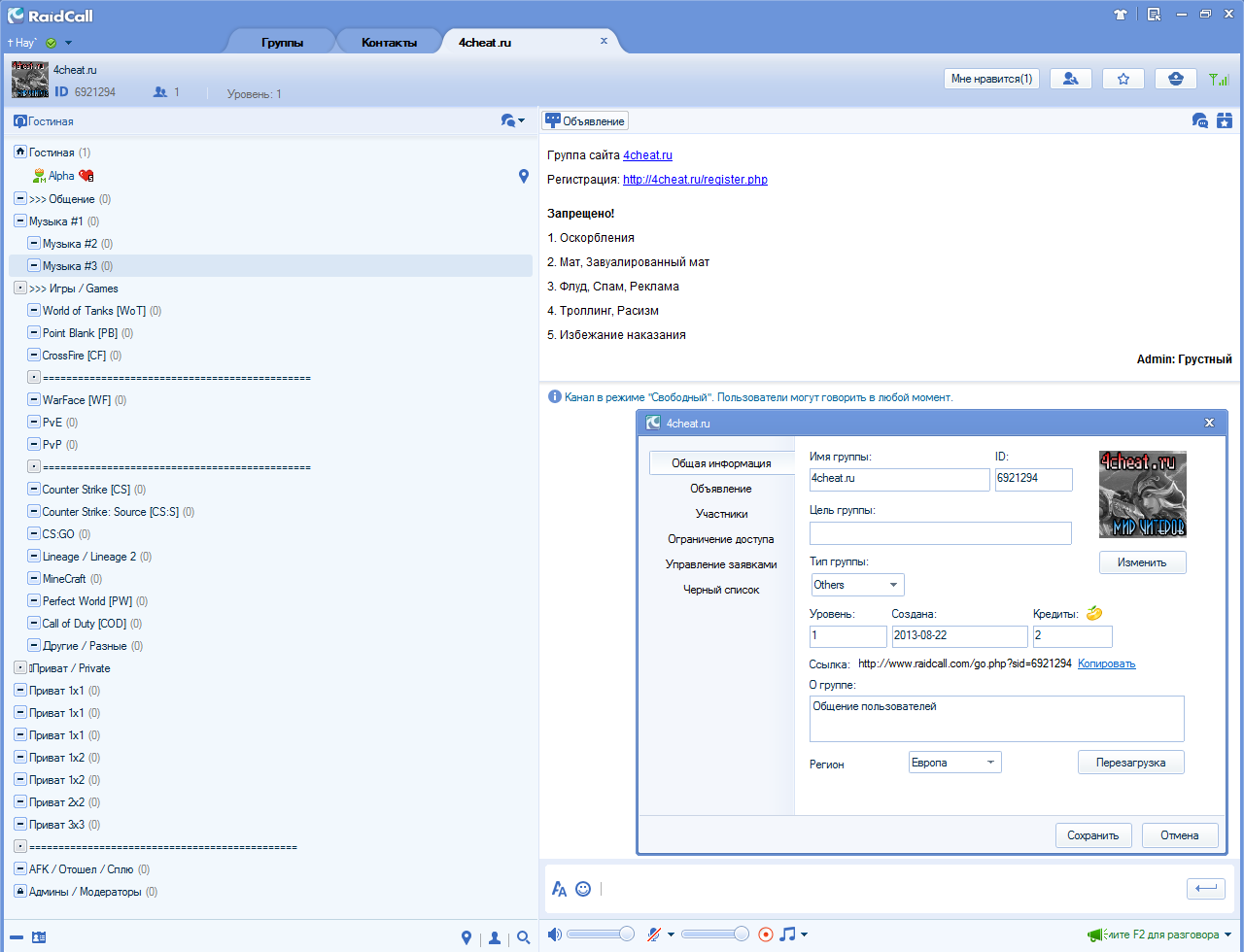Click the police cap report button
Screen dimensions: 1244x952
[1175, 79]
